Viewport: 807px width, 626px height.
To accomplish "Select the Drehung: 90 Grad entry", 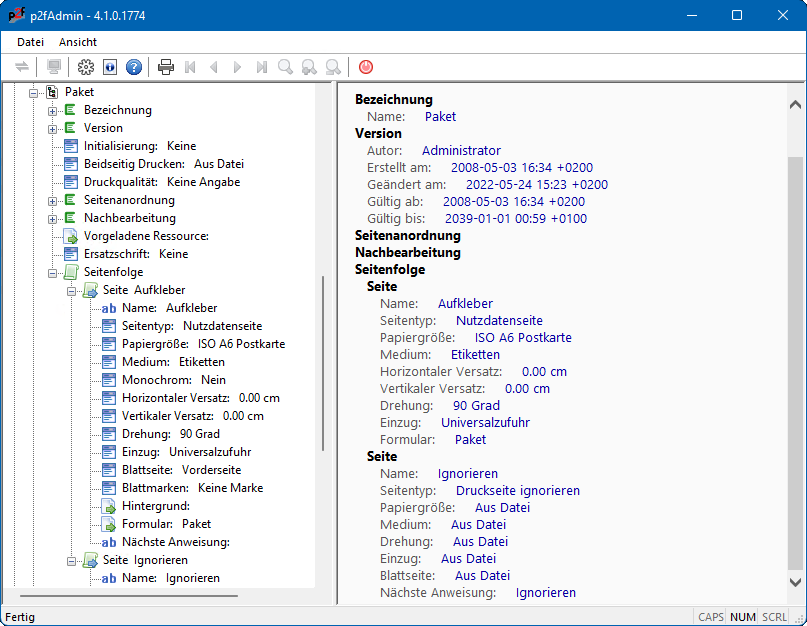I will 171,434.
